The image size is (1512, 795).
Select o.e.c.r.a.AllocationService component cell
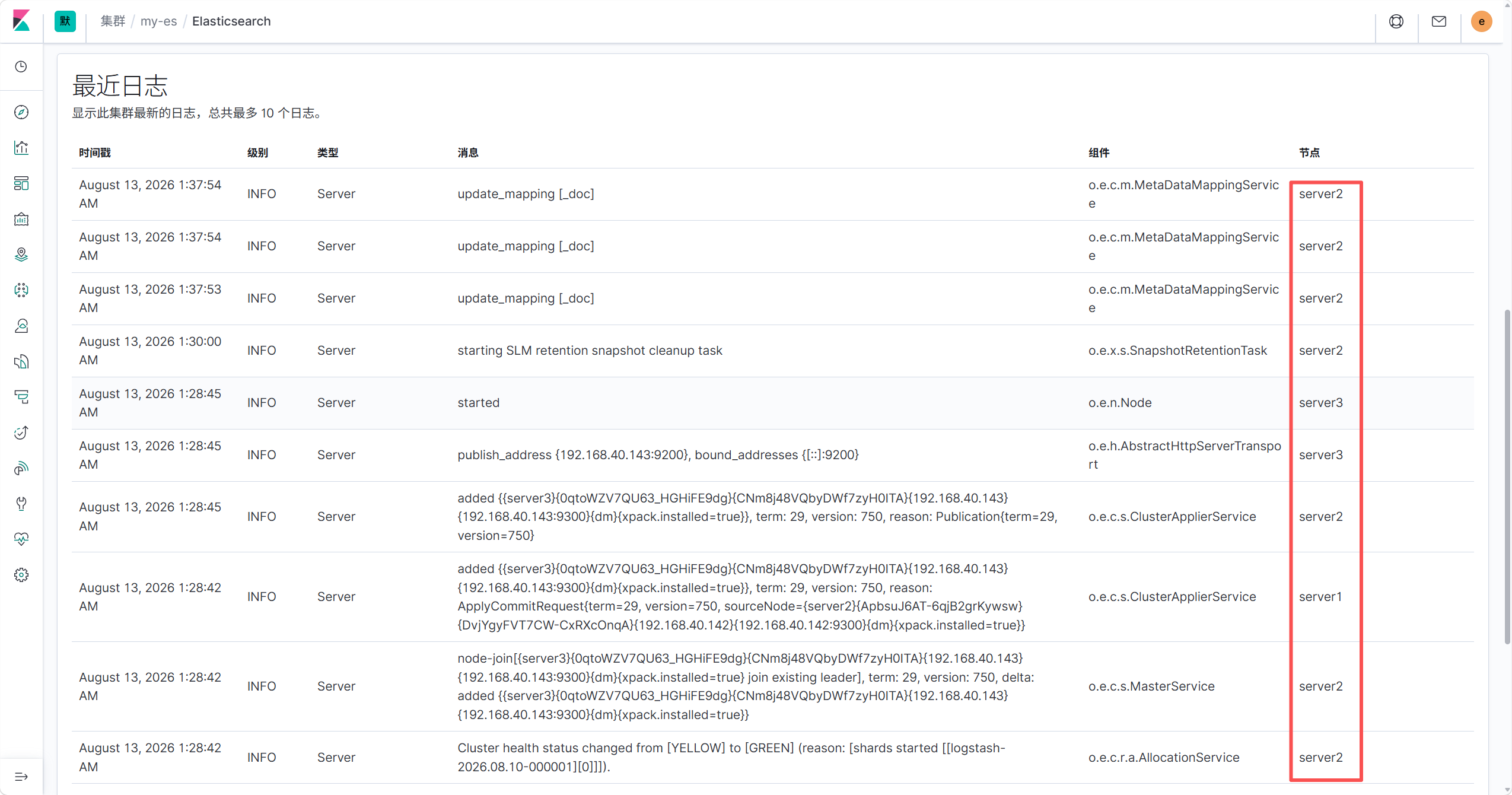coord(1164,758)
